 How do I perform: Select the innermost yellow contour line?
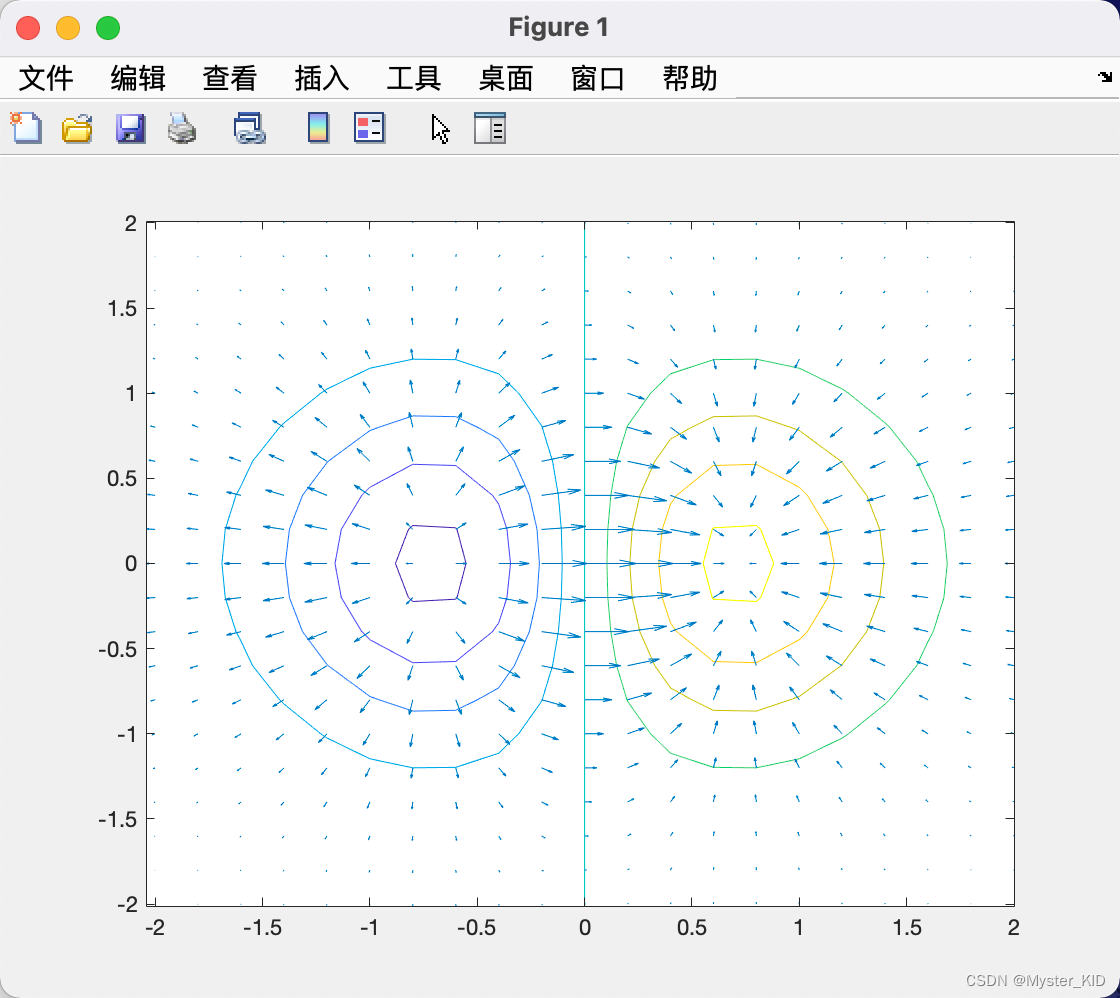(772, 563)
